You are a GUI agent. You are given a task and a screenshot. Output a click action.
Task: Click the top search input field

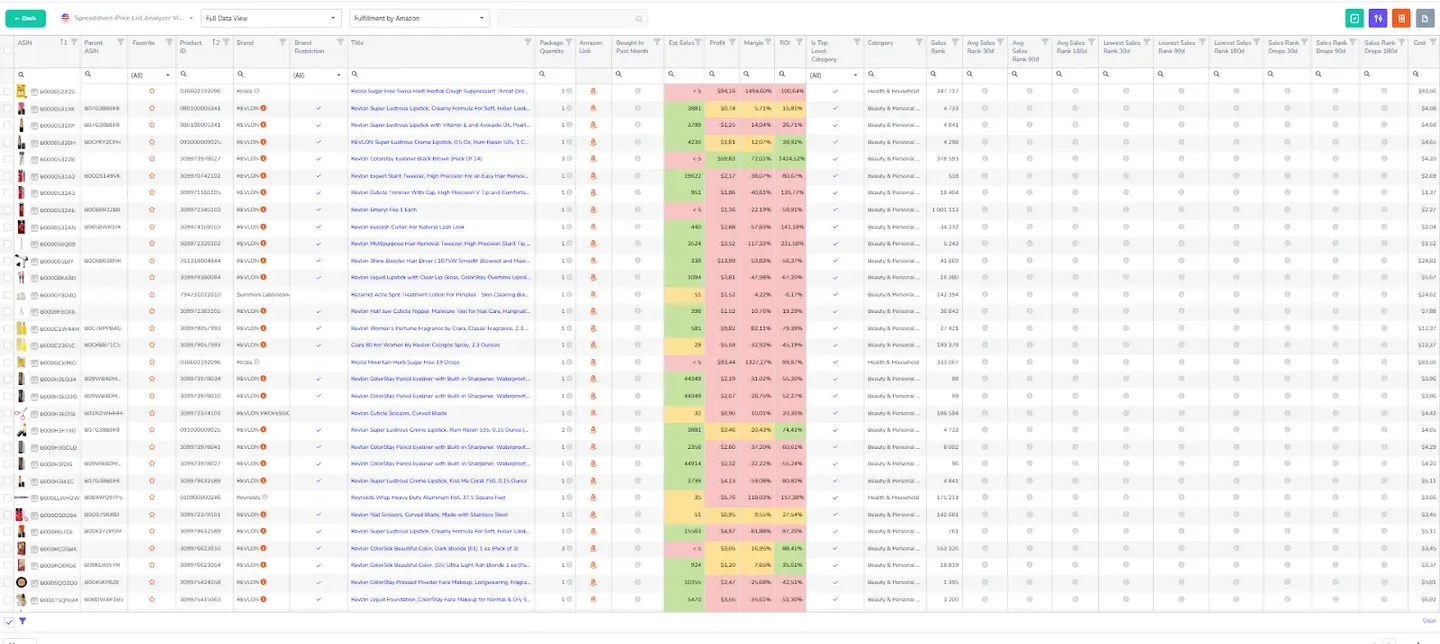572,18
